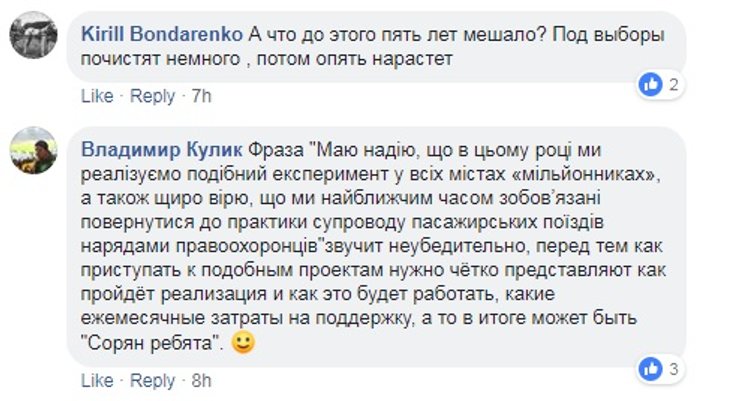The image size is (740, 401).
Task: Reply to Kirill Bondarenko's comment
Action: pyautogui.click(x=152, y=96)
